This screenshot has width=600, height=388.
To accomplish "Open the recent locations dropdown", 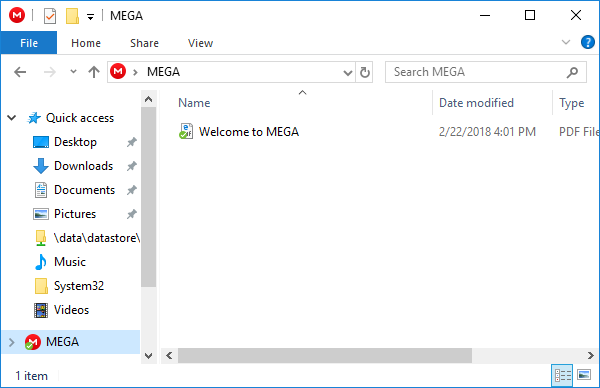I will 73,72.
